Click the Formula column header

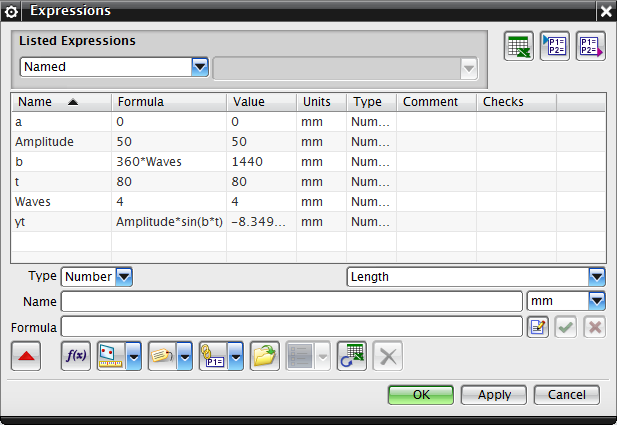point(169,102)
